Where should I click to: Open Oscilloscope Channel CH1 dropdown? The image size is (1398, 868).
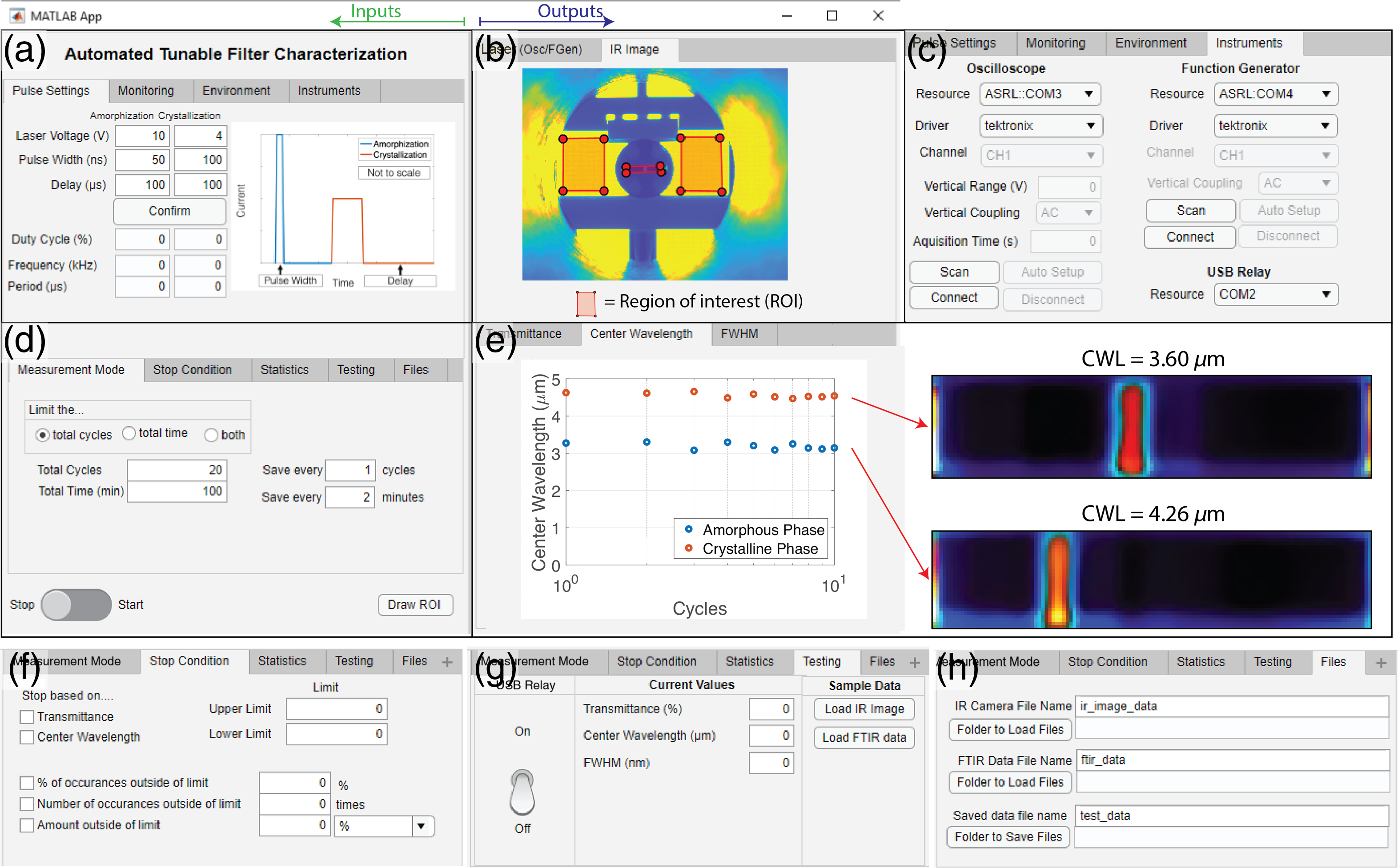1041,156
